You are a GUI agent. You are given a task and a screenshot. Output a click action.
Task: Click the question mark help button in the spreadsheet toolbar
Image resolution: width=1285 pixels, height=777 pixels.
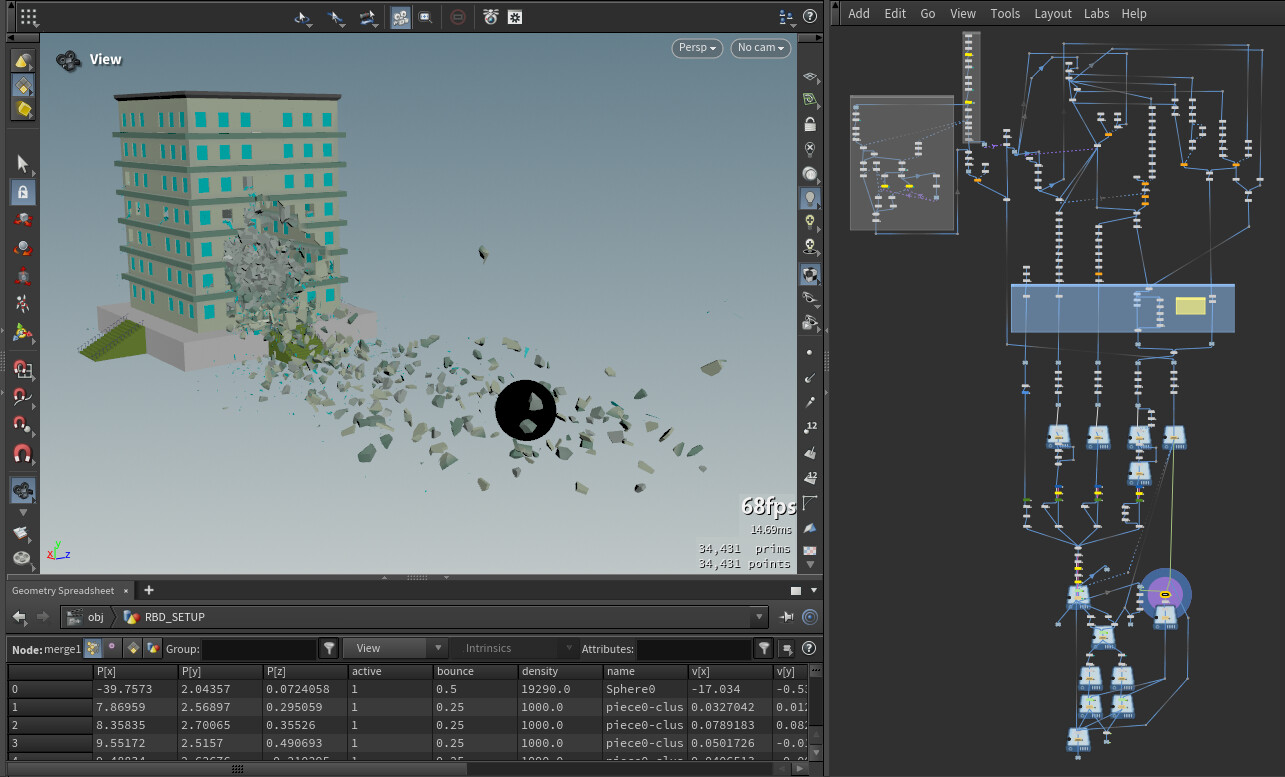click(x=808, y=648)
